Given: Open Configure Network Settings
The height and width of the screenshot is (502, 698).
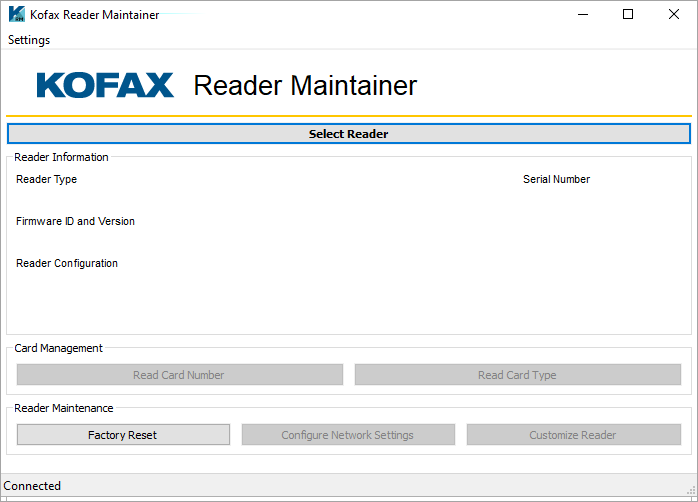Looking at the screenshot, I should coord(348,434).
